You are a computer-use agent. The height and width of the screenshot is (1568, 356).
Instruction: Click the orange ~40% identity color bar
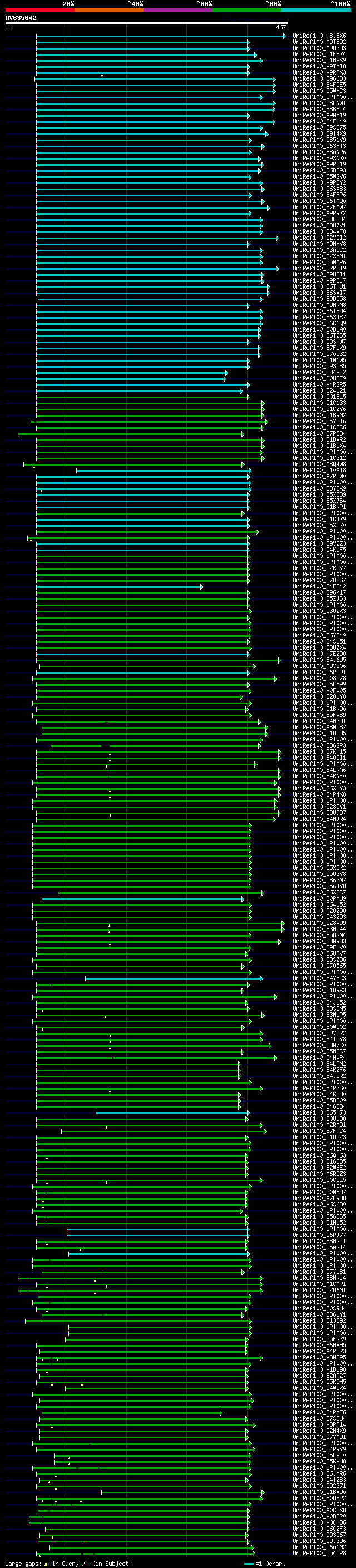coord(109,10)
